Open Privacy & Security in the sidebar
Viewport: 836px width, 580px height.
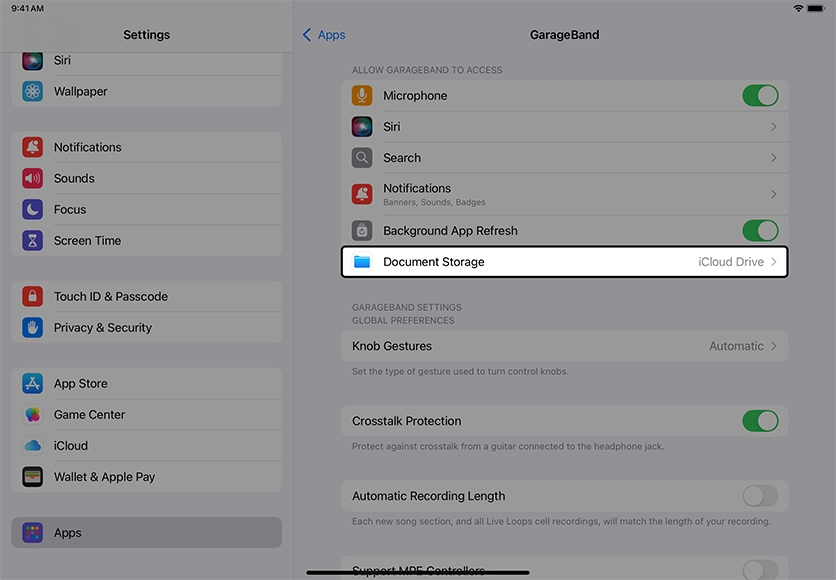pos(103,328)
